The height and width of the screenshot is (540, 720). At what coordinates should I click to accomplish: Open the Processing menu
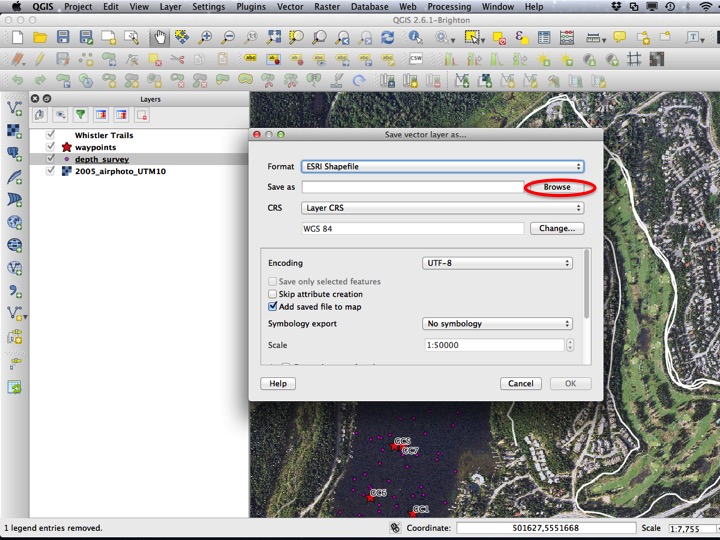[449, 6]
